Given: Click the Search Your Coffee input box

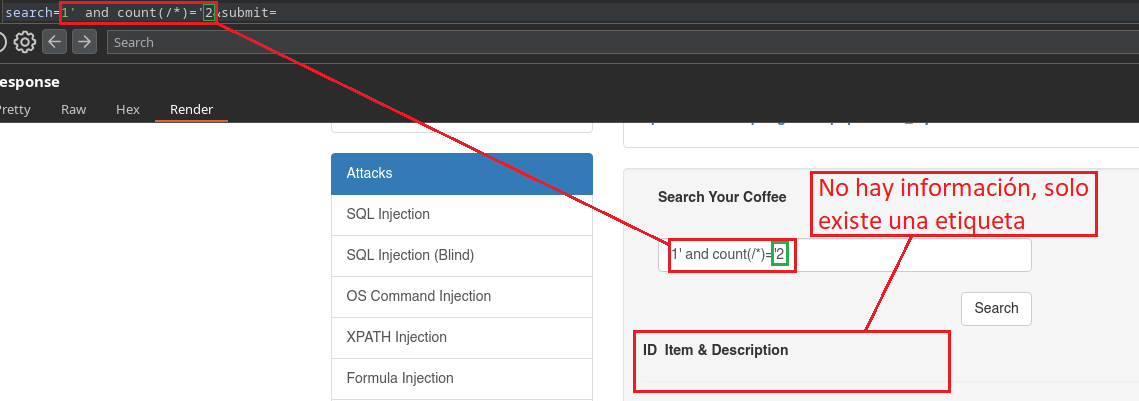Looking at the screenshot, I should (845, 255).
